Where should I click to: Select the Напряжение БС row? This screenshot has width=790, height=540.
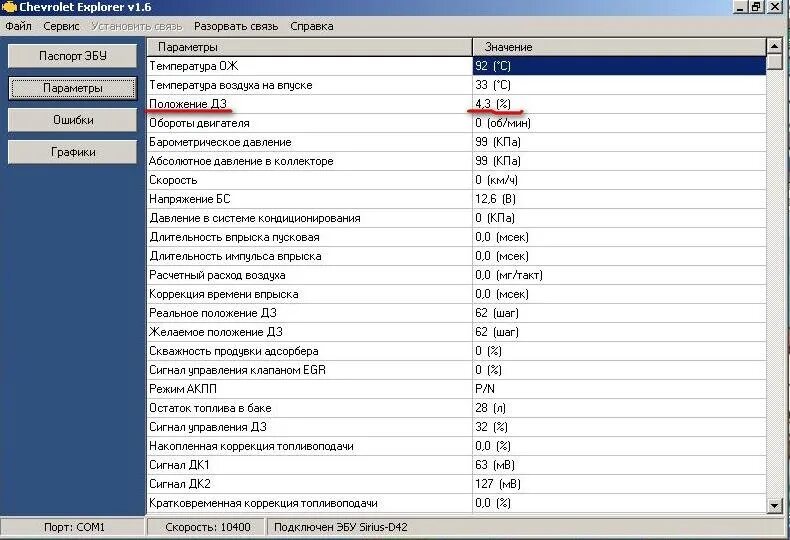click(x=456, y=199)
